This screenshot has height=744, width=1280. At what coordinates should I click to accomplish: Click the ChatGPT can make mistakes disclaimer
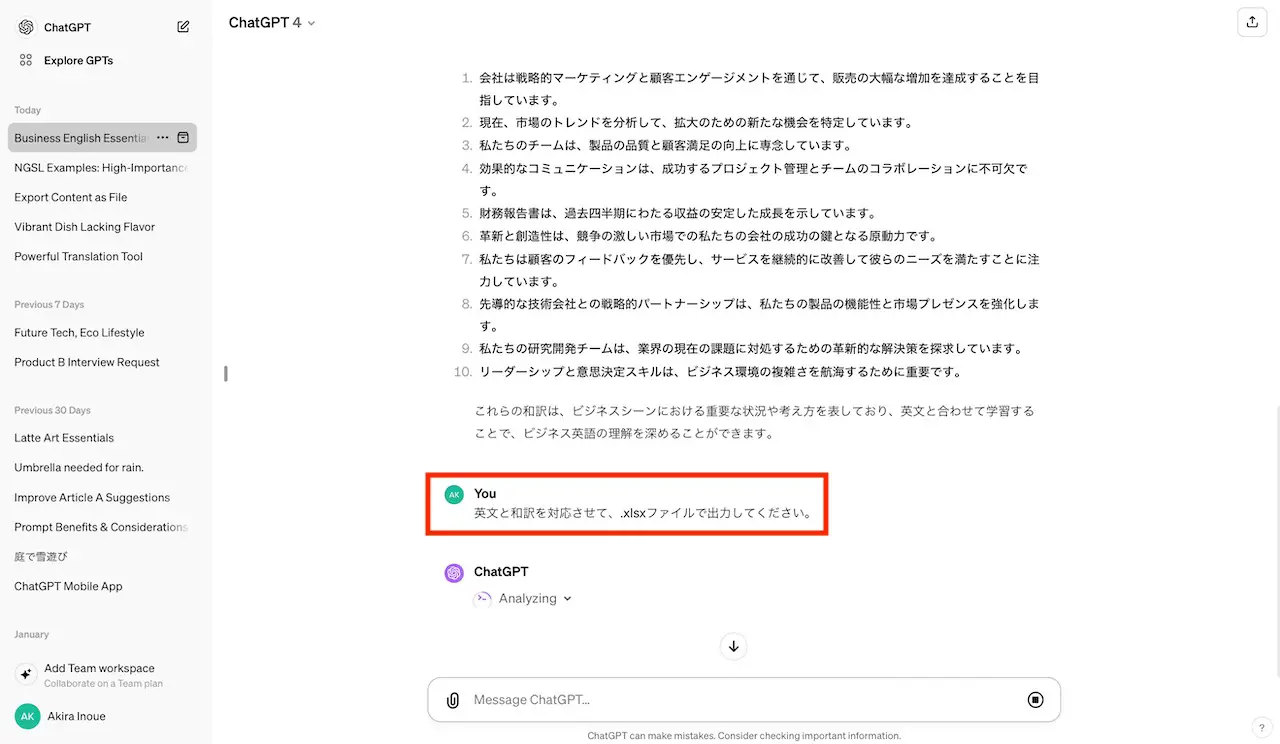tap(744, 735)
